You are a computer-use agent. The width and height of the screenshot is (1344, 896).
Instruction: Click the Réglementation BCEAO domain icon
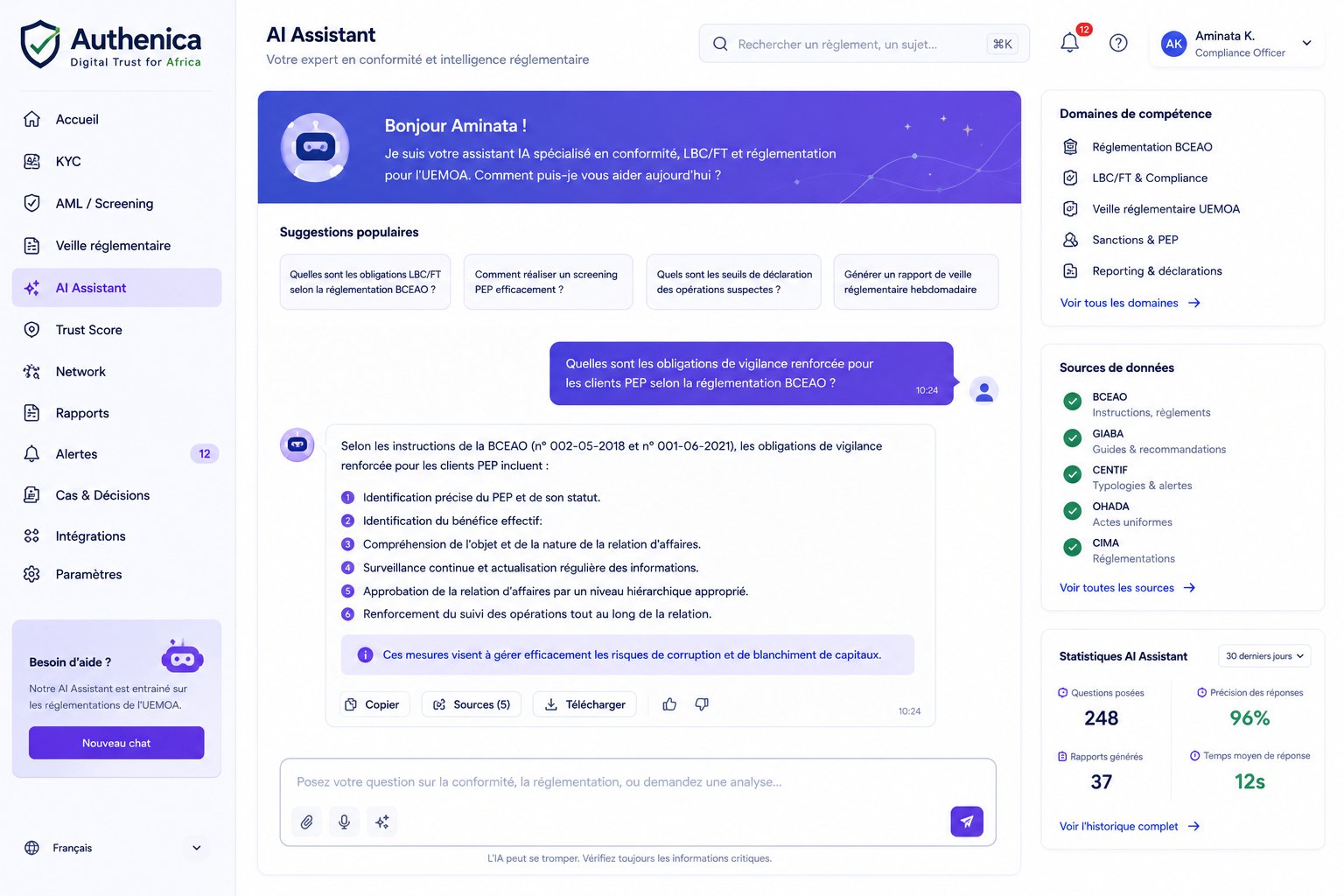1070,147
